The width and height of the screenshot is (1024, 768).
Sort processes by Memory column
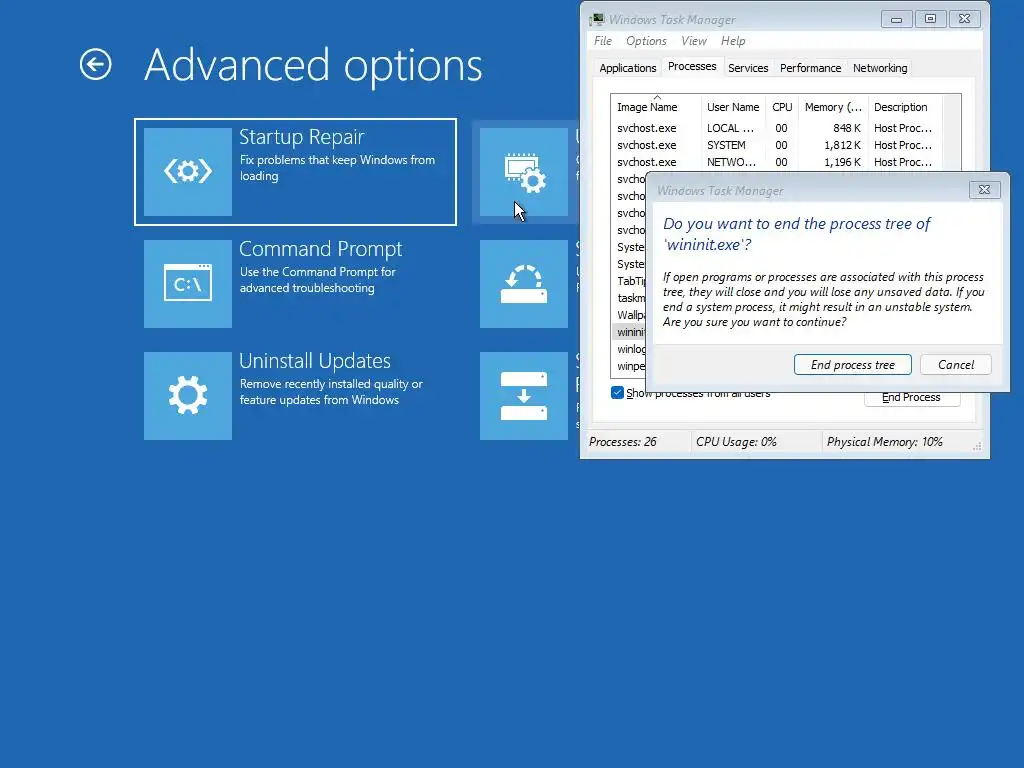coord(833,107)
